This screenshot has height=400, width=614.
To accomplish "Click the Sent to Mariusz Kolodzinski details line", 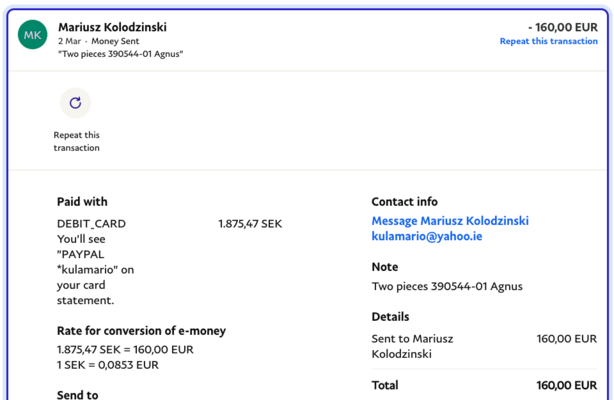I will tap(412, 347).
